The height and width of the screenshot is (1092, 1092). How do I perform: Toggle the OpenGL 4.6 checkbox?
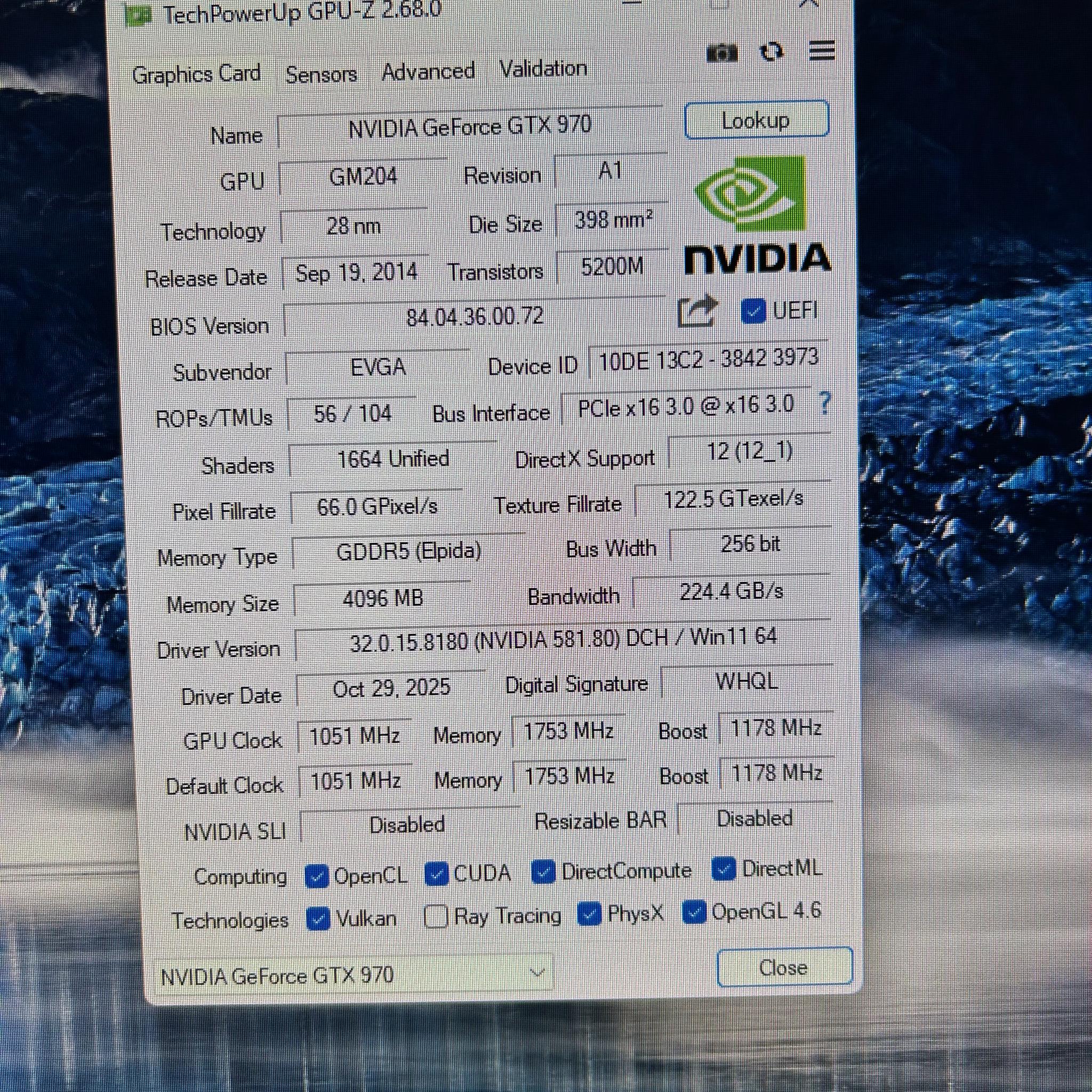[x=694, y=912]
